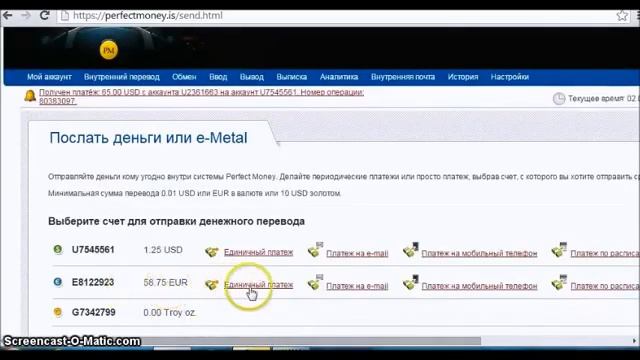640x360 pixels.
Task: Open the Вывод menu item
Action: tap(252, 77)
